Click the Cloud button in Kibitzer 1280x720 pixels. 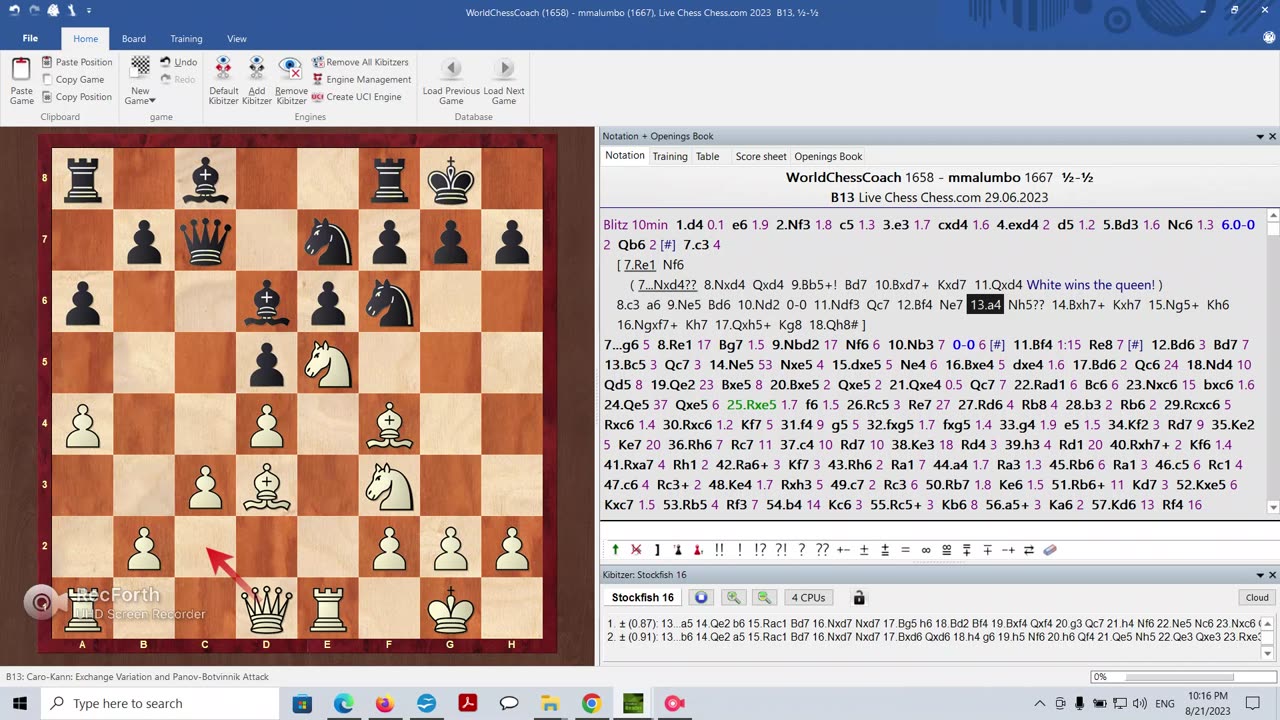coord(1257,597)
